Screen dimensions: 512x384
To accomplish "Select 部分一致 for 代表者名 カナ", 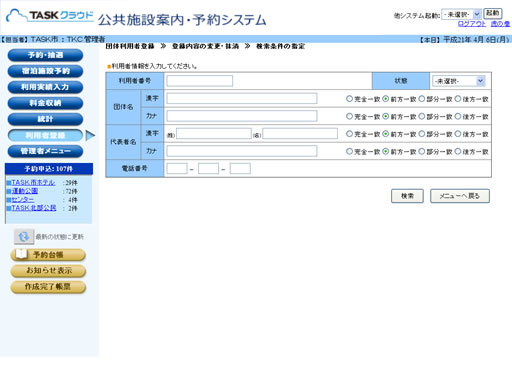I will [x=422, y=151].
